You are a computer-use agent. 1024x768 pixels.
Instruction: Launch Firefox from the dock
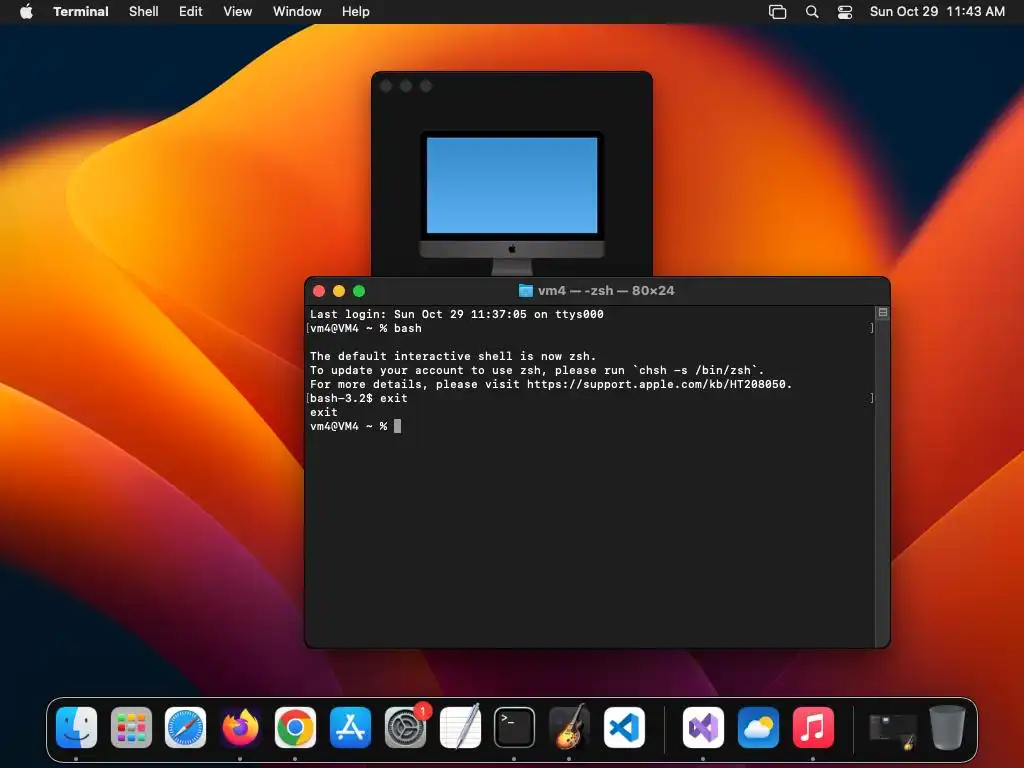[x=240, y=727]
